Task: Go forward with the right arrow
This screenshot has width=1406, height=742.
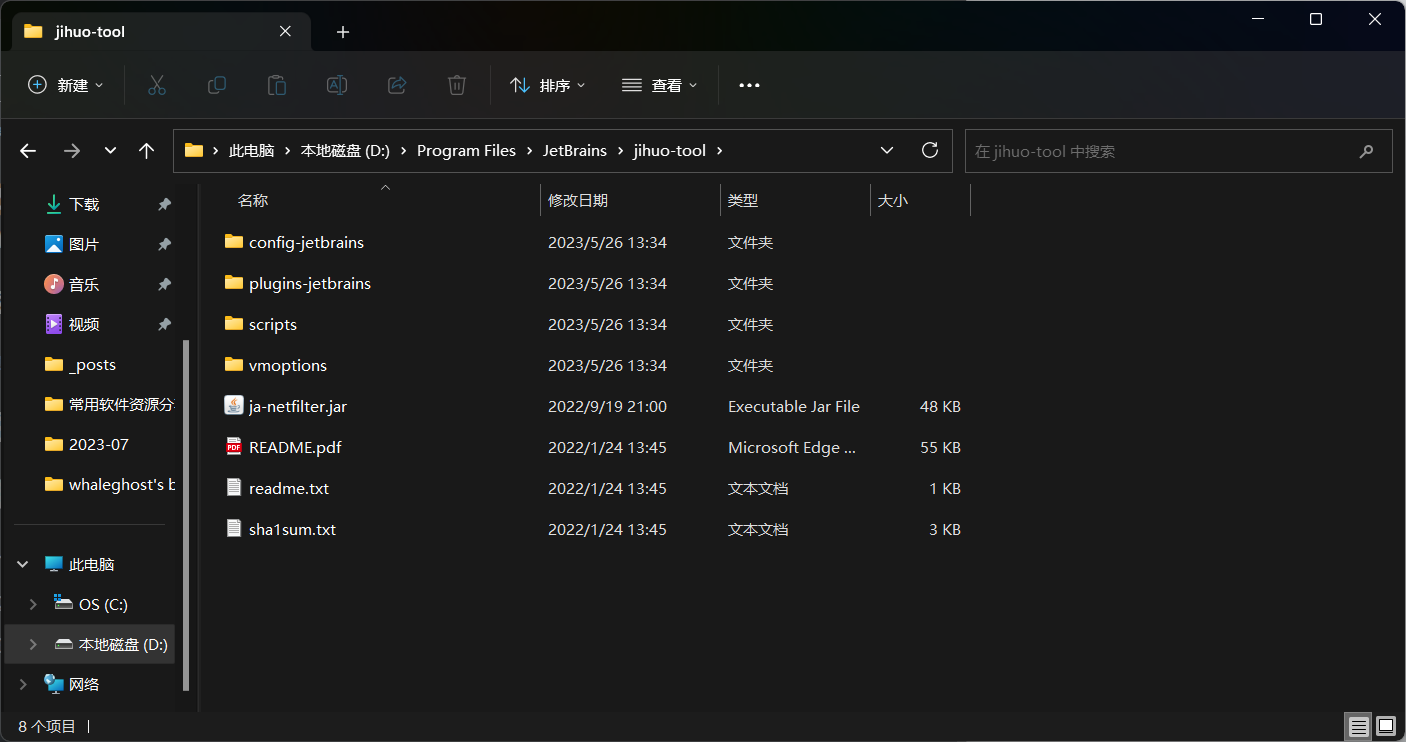Action: pos(71,151)
